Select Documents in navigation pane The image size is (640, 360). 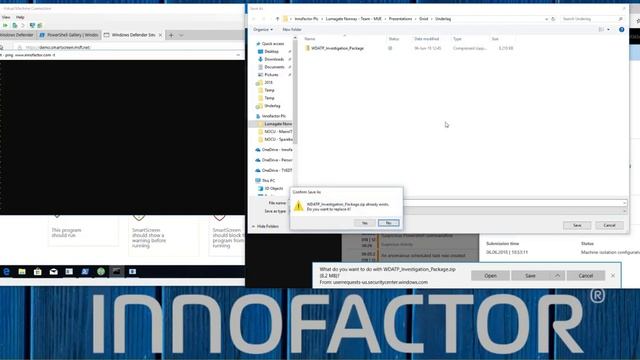pos(274,67)
